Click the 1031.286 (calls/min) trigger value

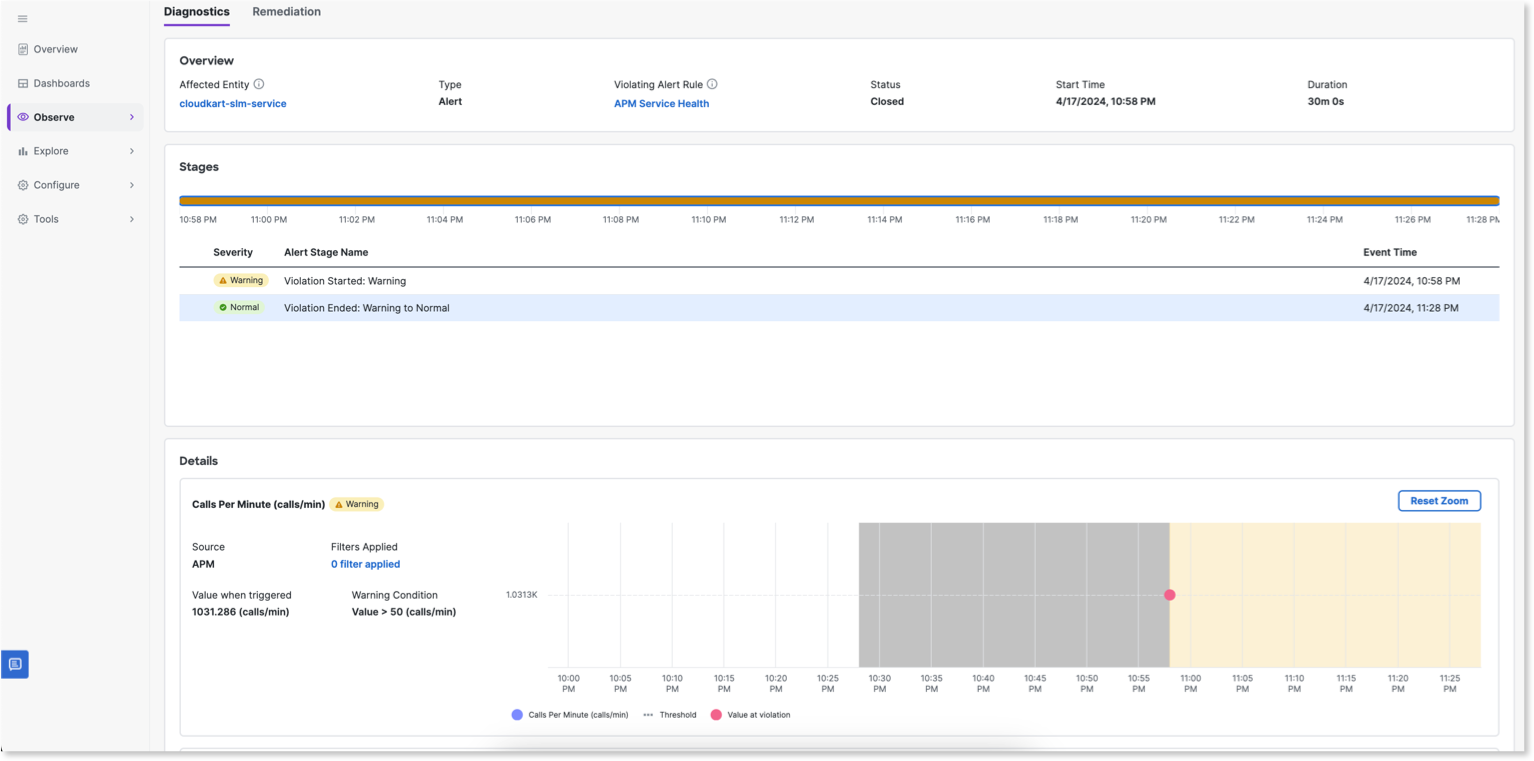click(241, 612)
